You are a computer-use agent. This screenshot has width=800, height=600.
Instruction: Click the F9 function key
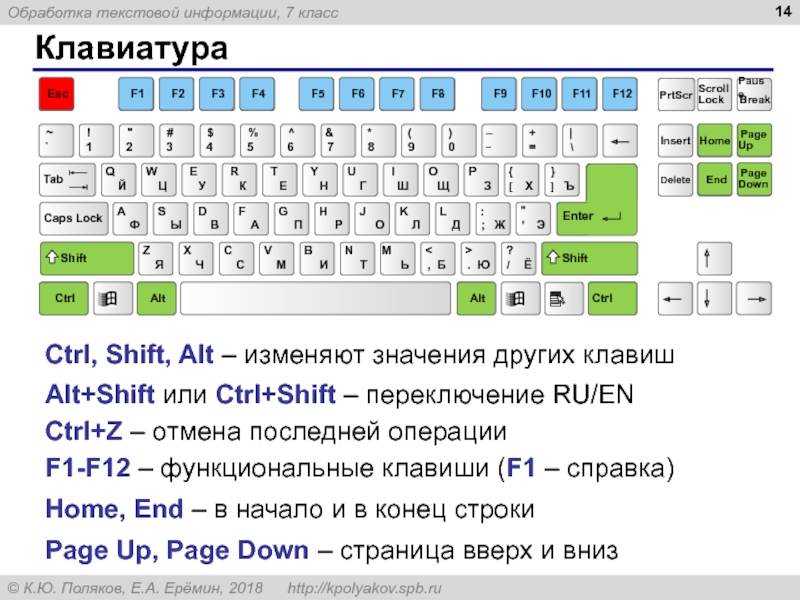pyautogui.click(x=499, y=94)
